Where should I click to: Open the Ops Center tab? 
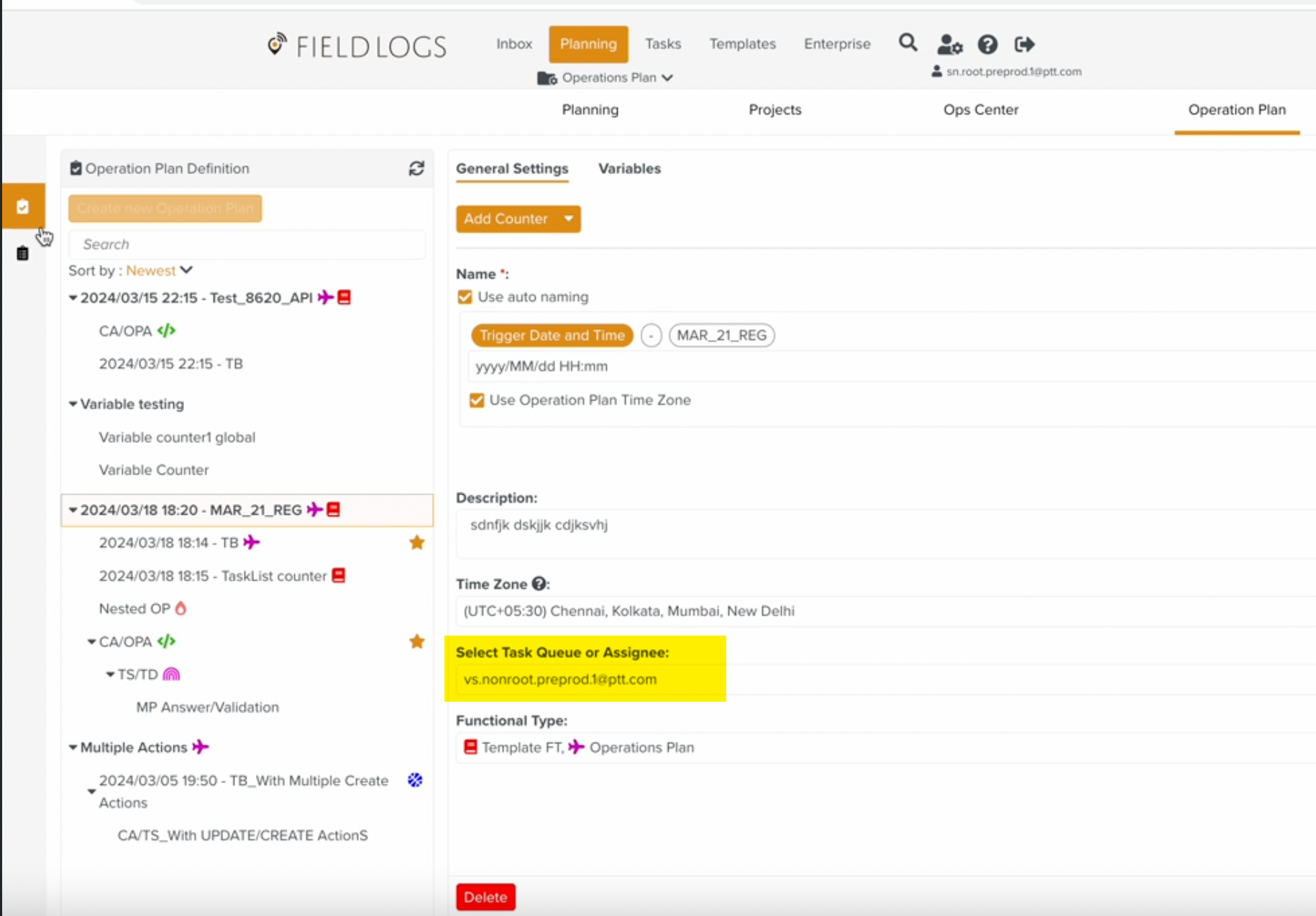coord(980,109)
